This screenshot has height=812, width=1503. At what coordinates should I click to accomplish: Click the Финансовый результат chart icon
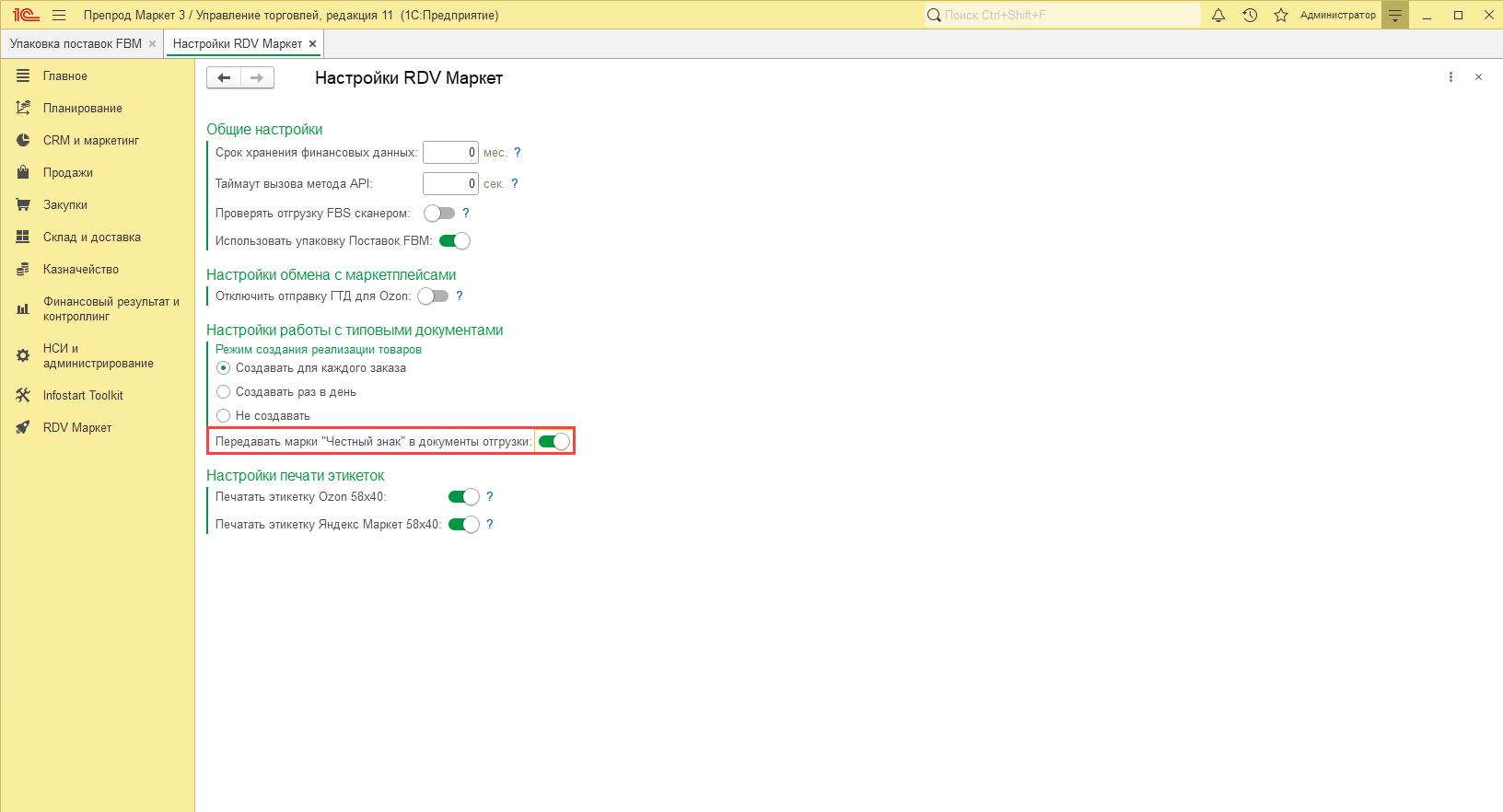[23, 309]
